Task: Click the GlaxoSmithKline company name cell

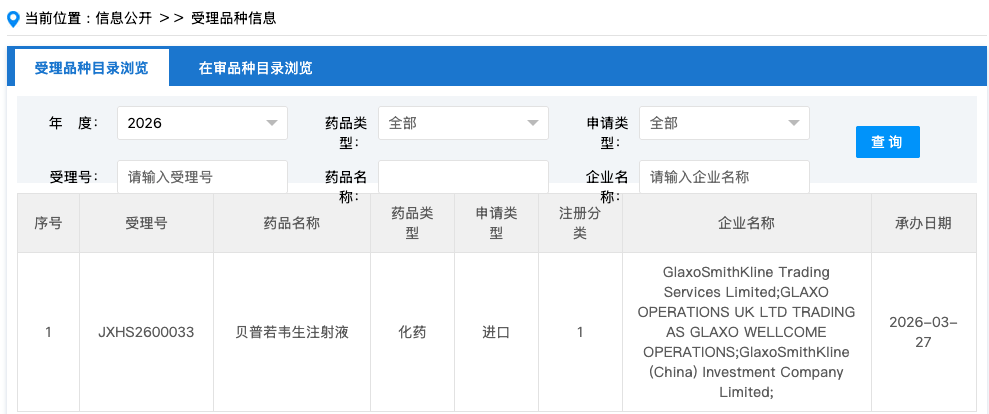Action: [x=746, y=332]
